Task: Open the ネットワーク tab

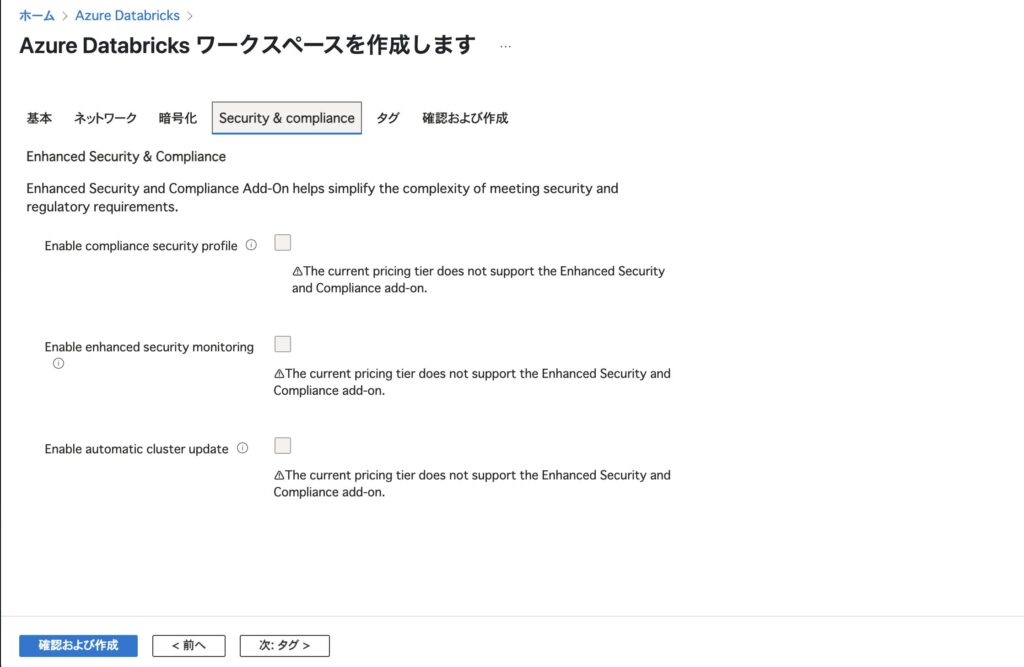Action: click(x=105, y=118)
